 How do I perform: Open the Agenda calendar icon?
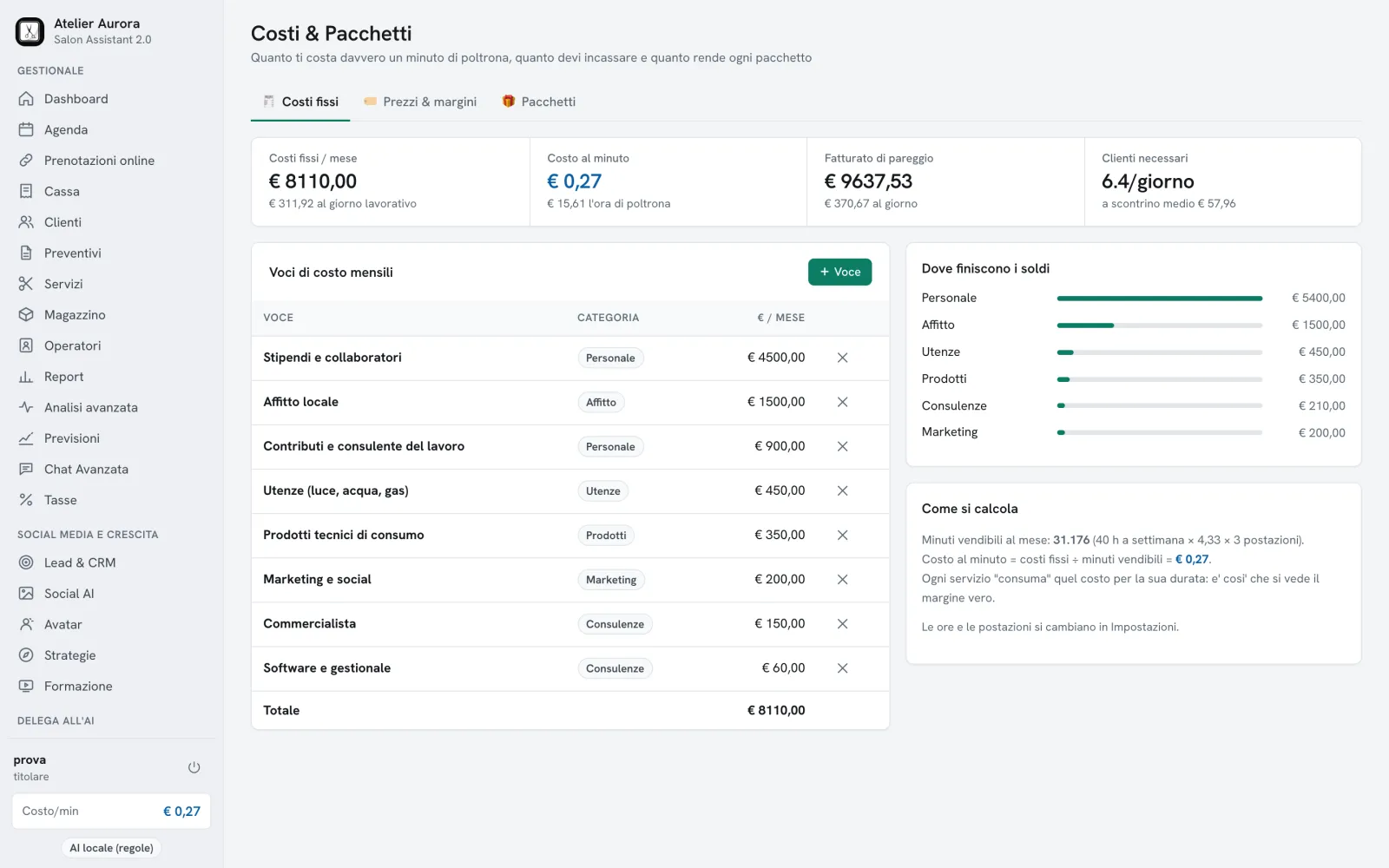click(26, 129)
